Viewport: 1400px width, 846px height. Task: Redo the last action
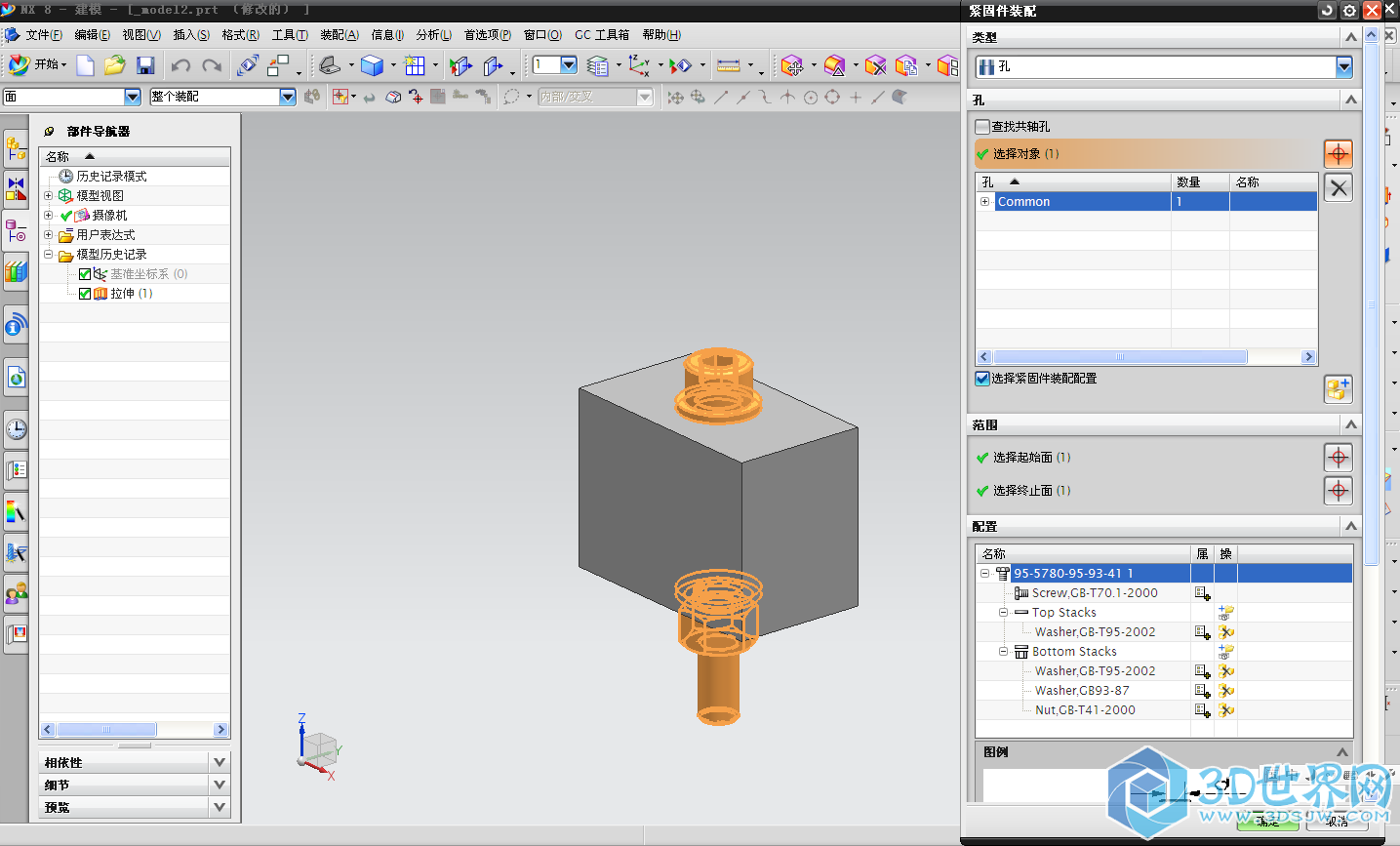pos(211,65)
